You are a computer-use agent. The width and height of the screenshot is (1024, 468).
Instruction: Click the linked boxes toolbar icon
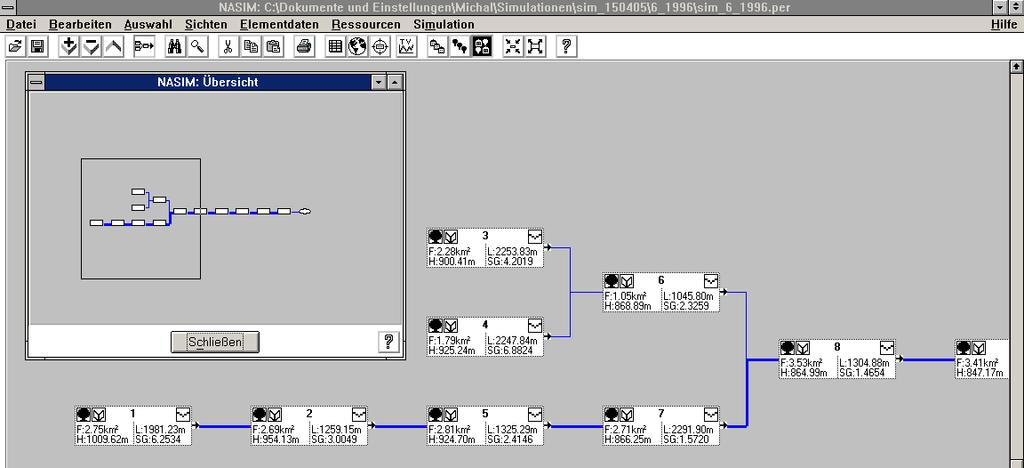pos(437,46)
